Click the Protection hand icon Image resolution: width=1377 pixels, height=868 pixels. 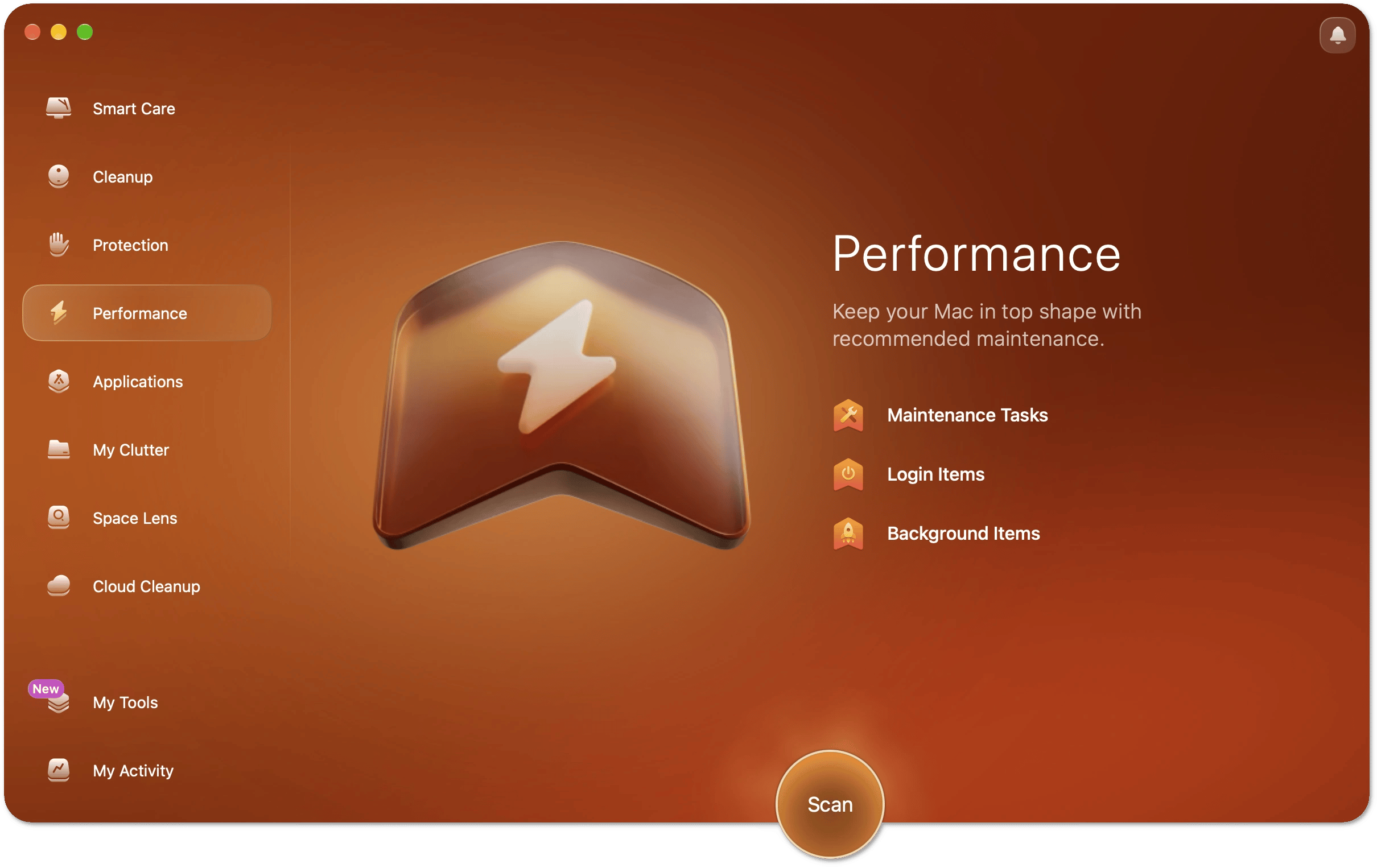click(59, 245)
